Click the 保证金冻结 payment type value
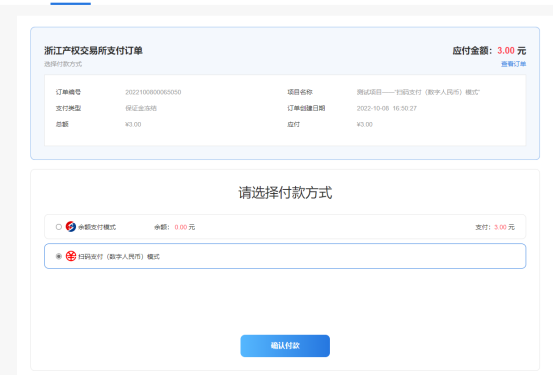553x375 pixels. point(141,108)
